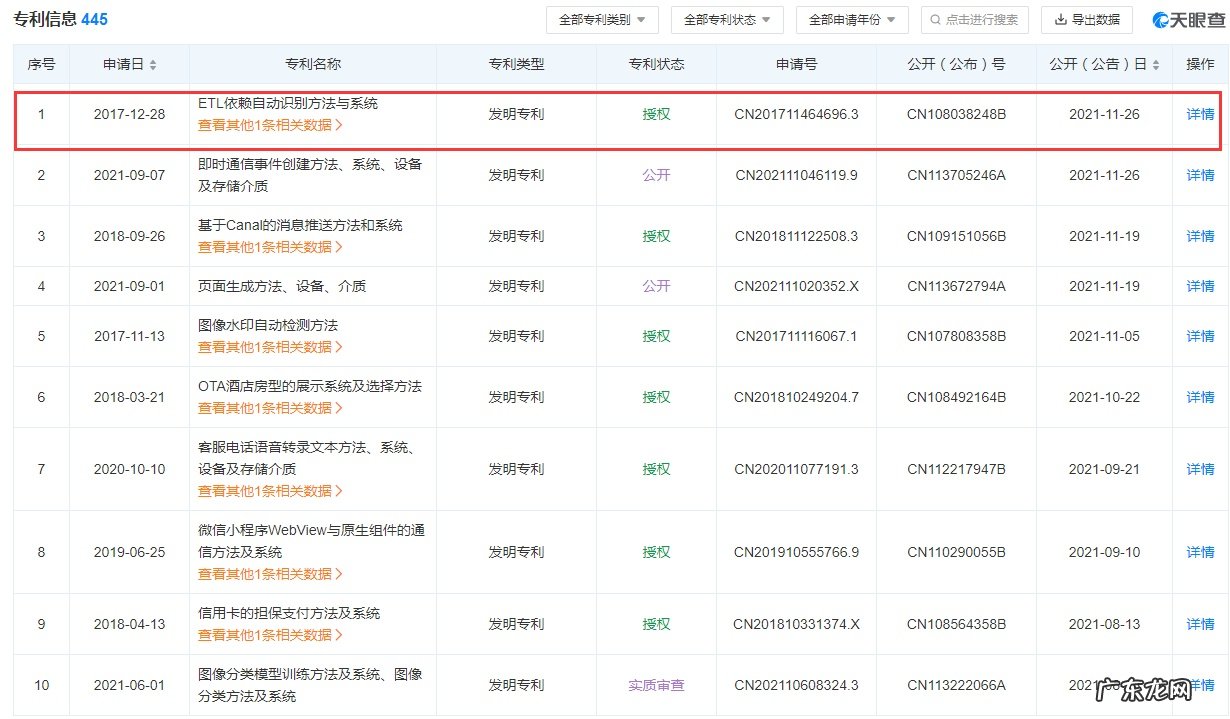Open the 全部专利类别 dropdown

[x=602, y=19]
